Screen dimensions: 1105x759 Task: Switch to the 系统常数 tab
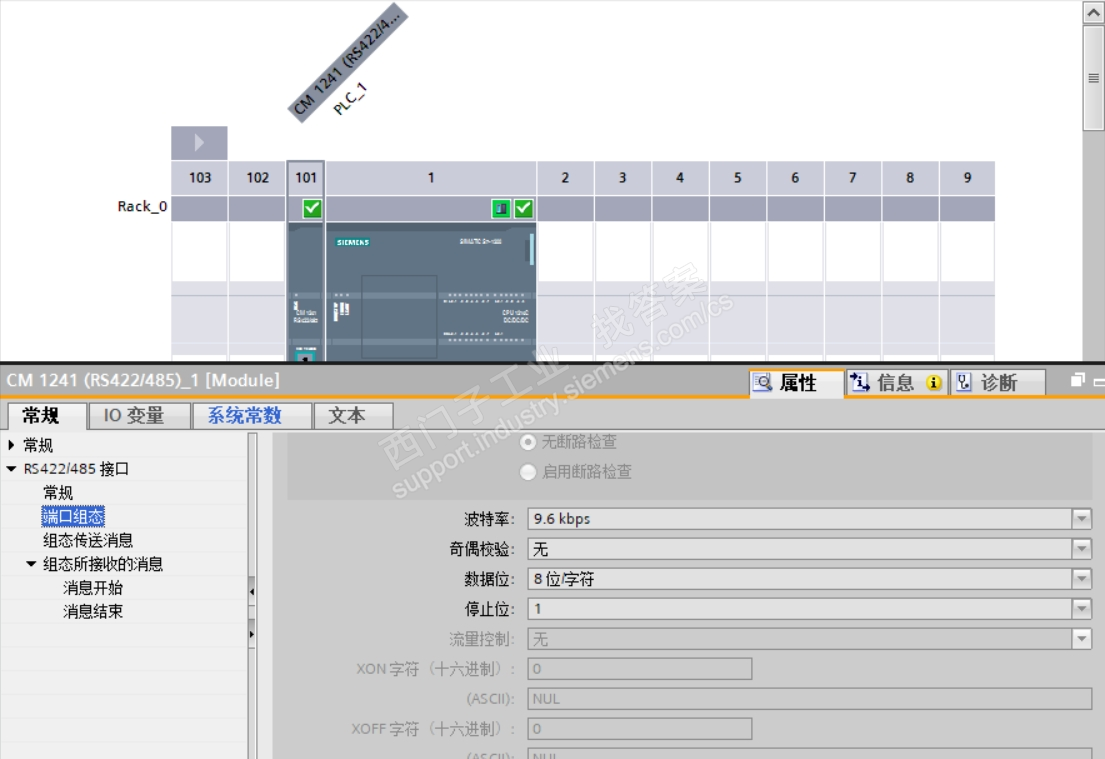pos(252,416)
